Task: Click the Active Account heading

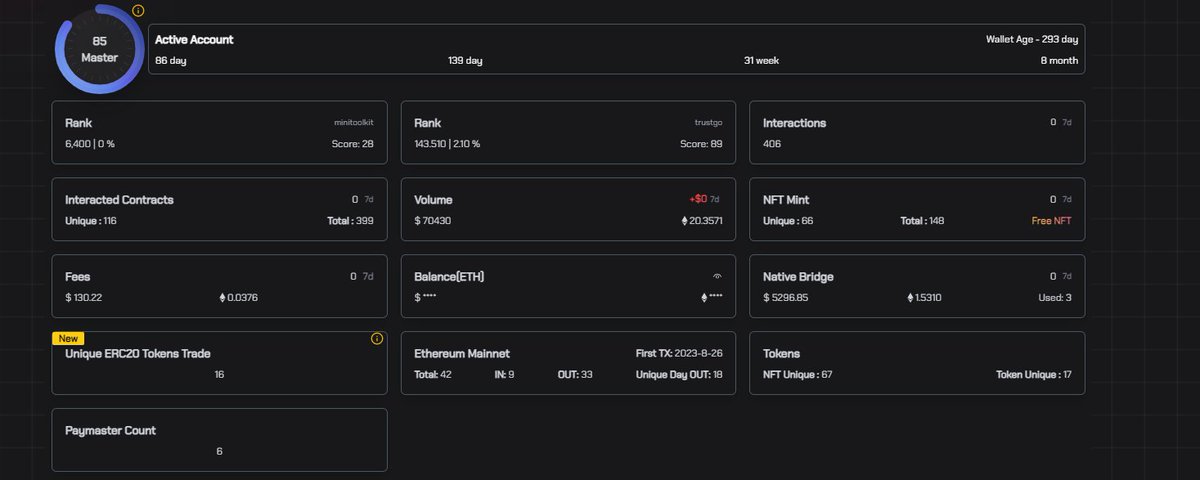Action: click(194, 40)
